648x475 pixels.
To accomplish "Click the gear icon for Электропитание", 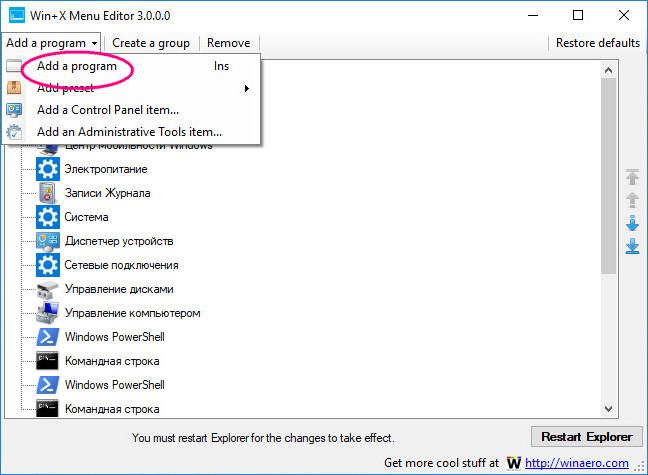I will [48, 169].
